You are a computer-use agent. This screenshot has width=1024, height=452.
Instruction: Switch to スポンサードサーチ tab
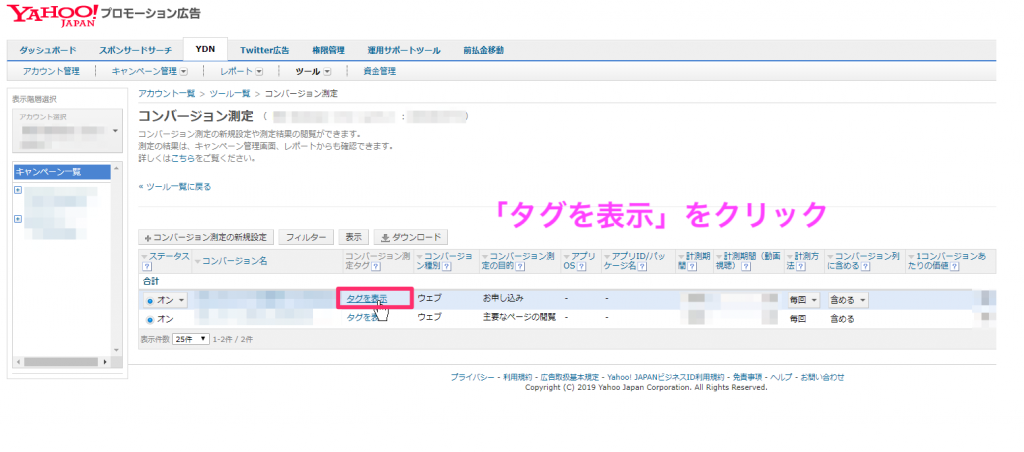[x=135, y=50]
